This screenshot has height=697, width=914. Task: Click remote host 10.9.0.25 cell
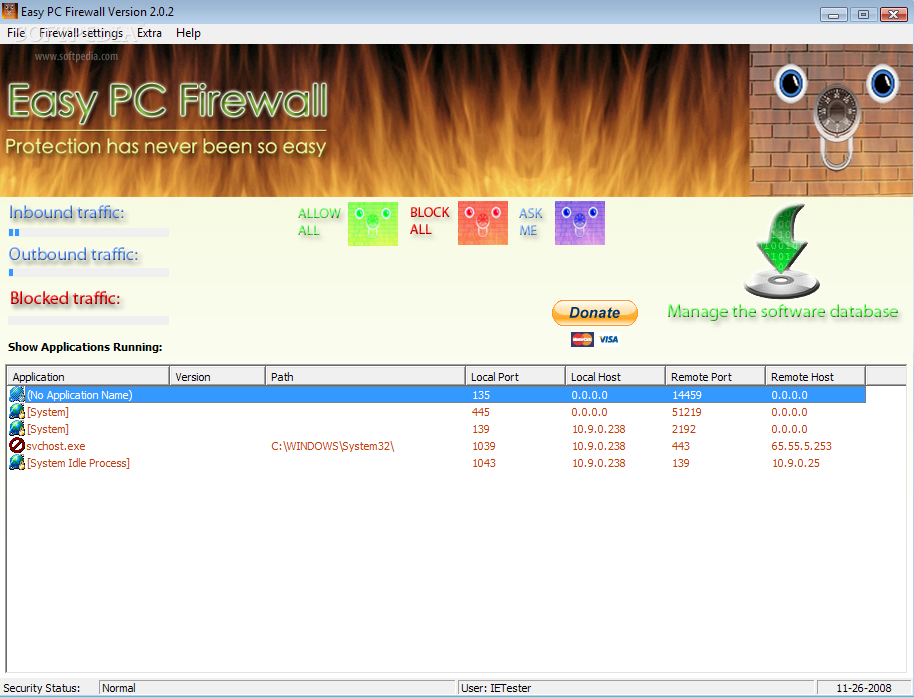click(x=796, y=463)
